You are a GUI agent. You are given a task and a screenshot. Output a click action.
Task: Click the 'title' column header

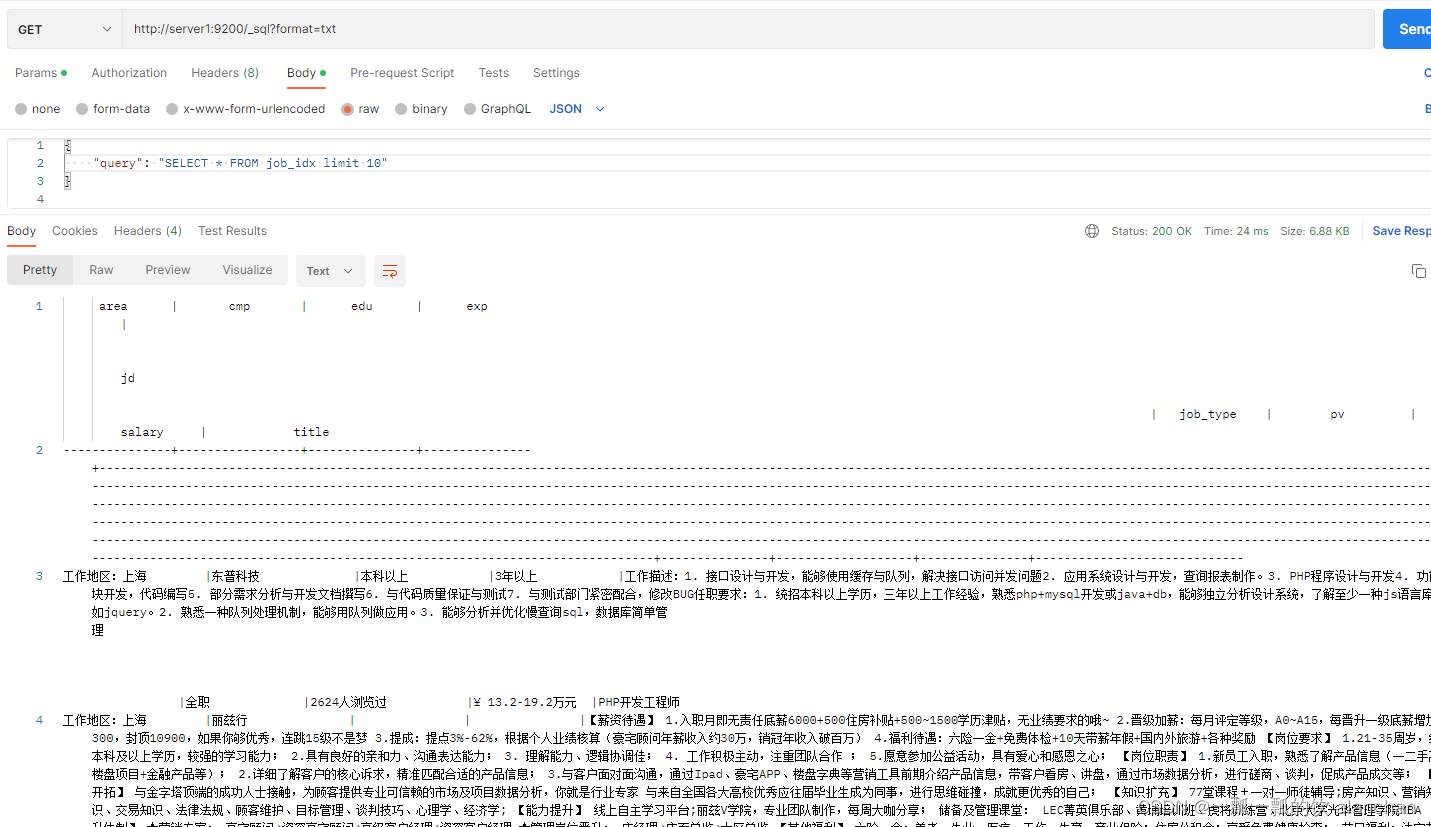[x=311, y=432]
